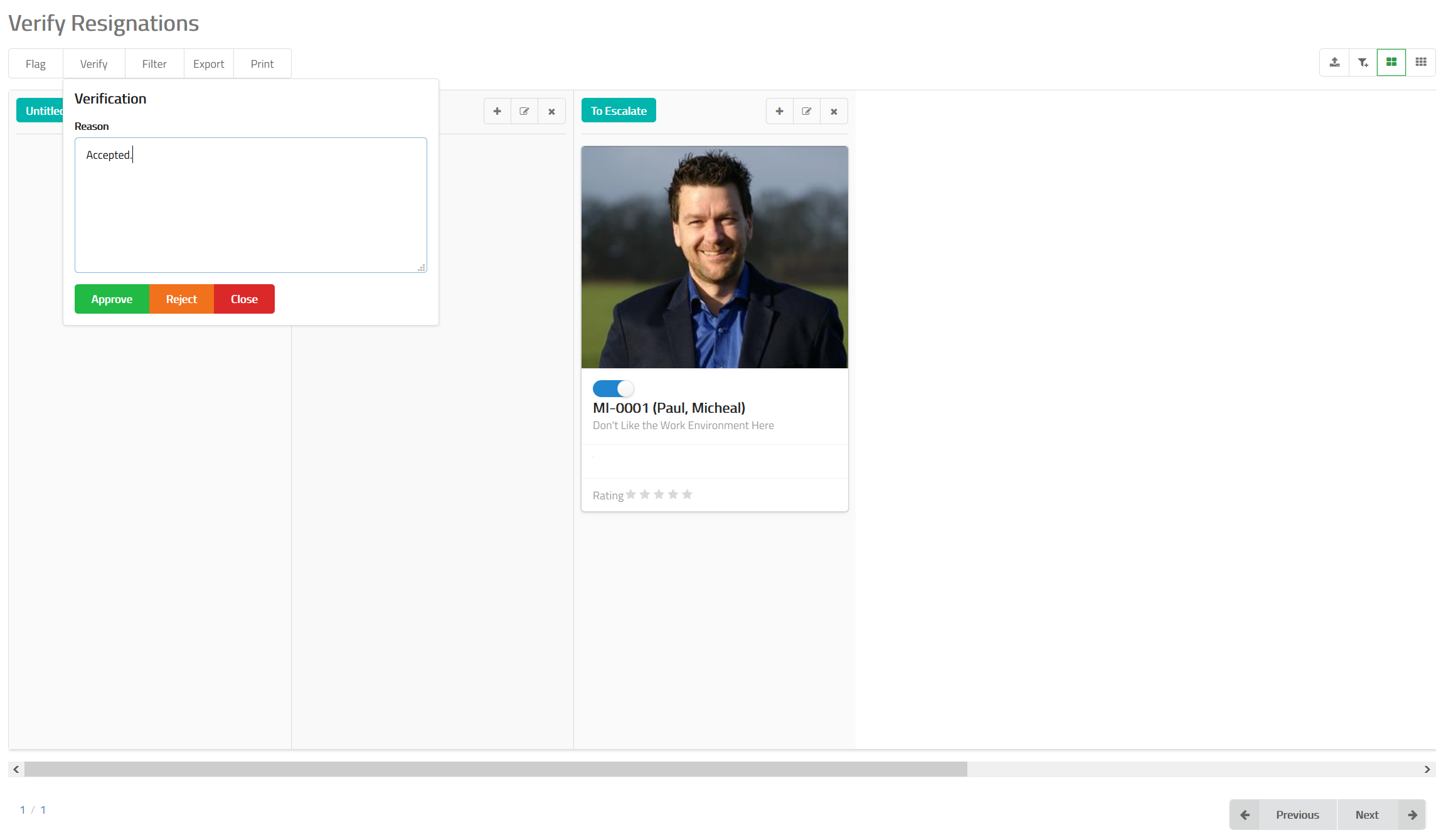Click edit icon in the middle column header
1446x840 pixels.
[x=524, y=111]
